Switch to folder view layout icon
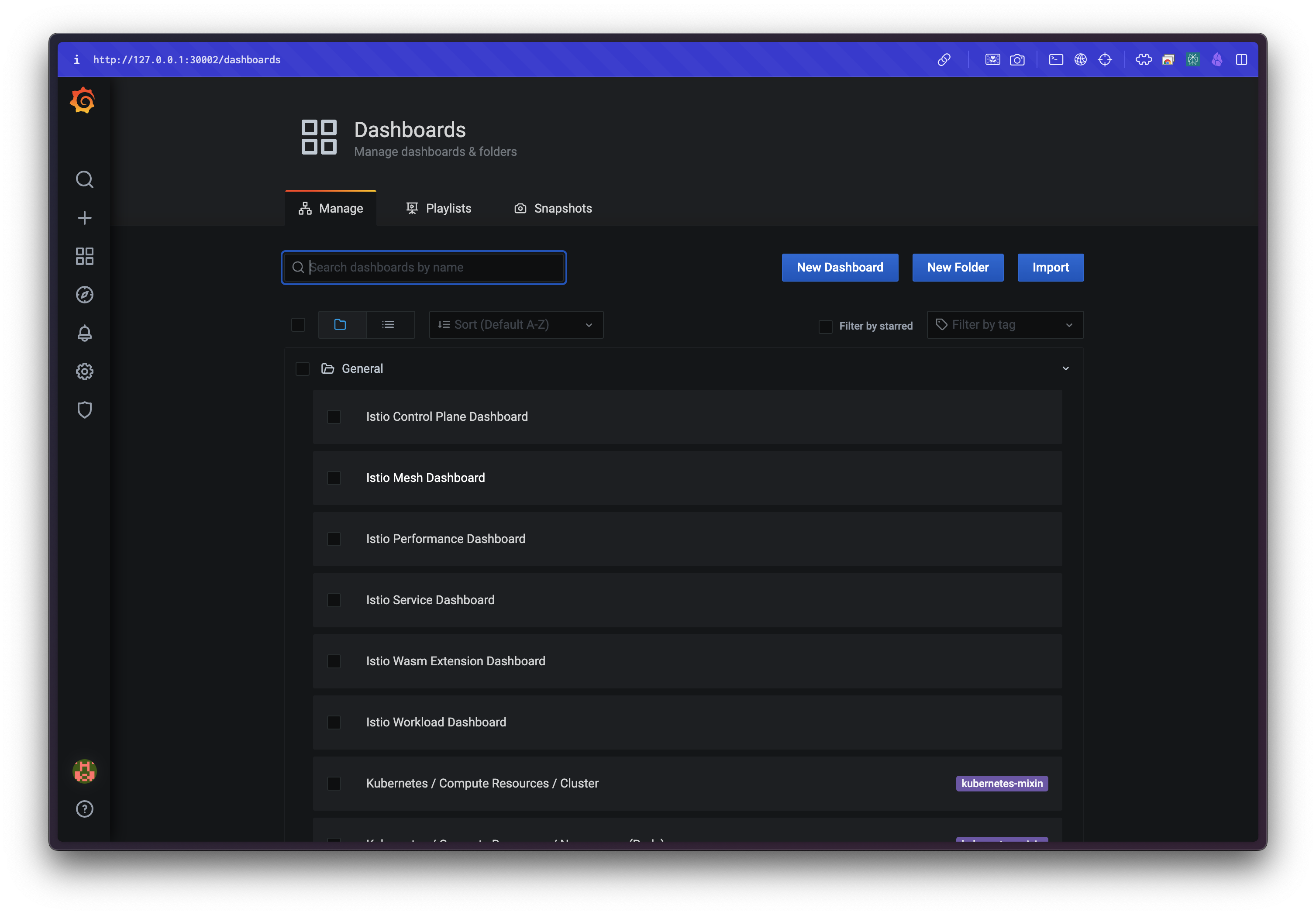Viewport: 1316px width, 915px height. (x=342, y=325)
